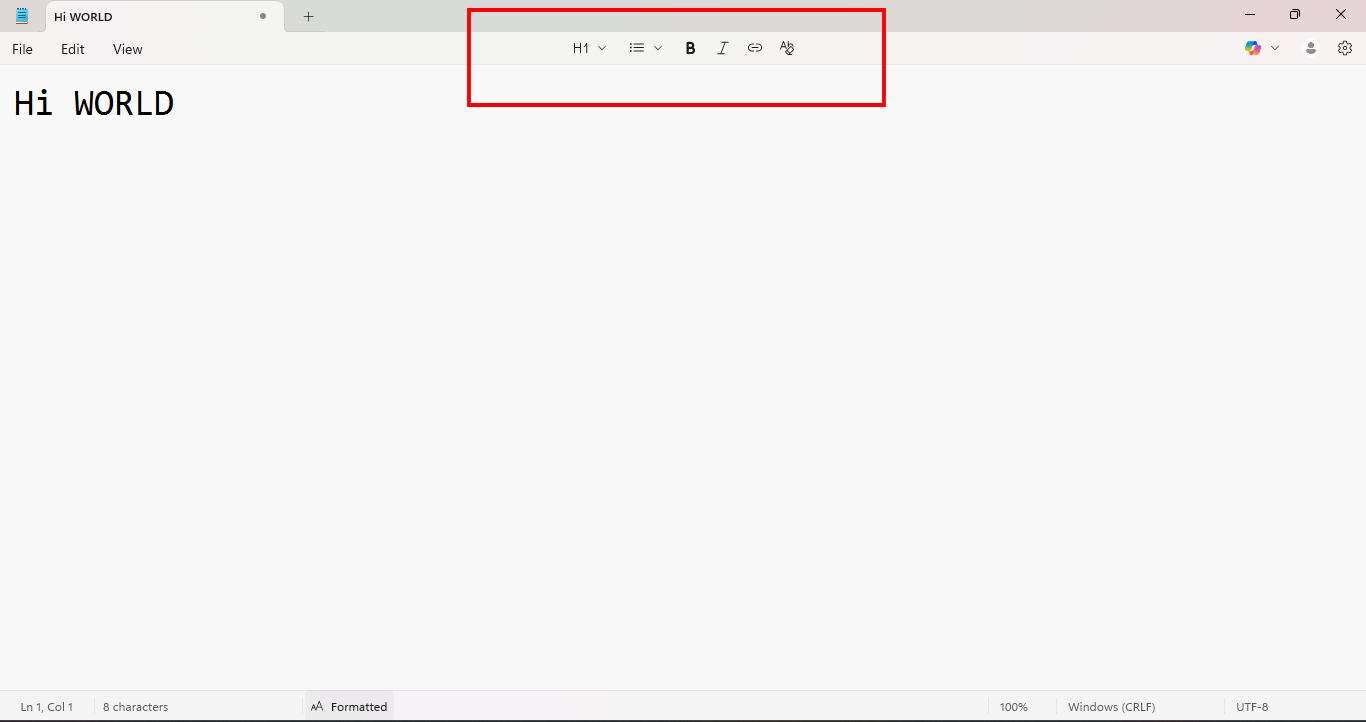Clear formatting with the eraser-text icon
The width and height of the screenshot is (1366, 722).
tap(787, 48)
